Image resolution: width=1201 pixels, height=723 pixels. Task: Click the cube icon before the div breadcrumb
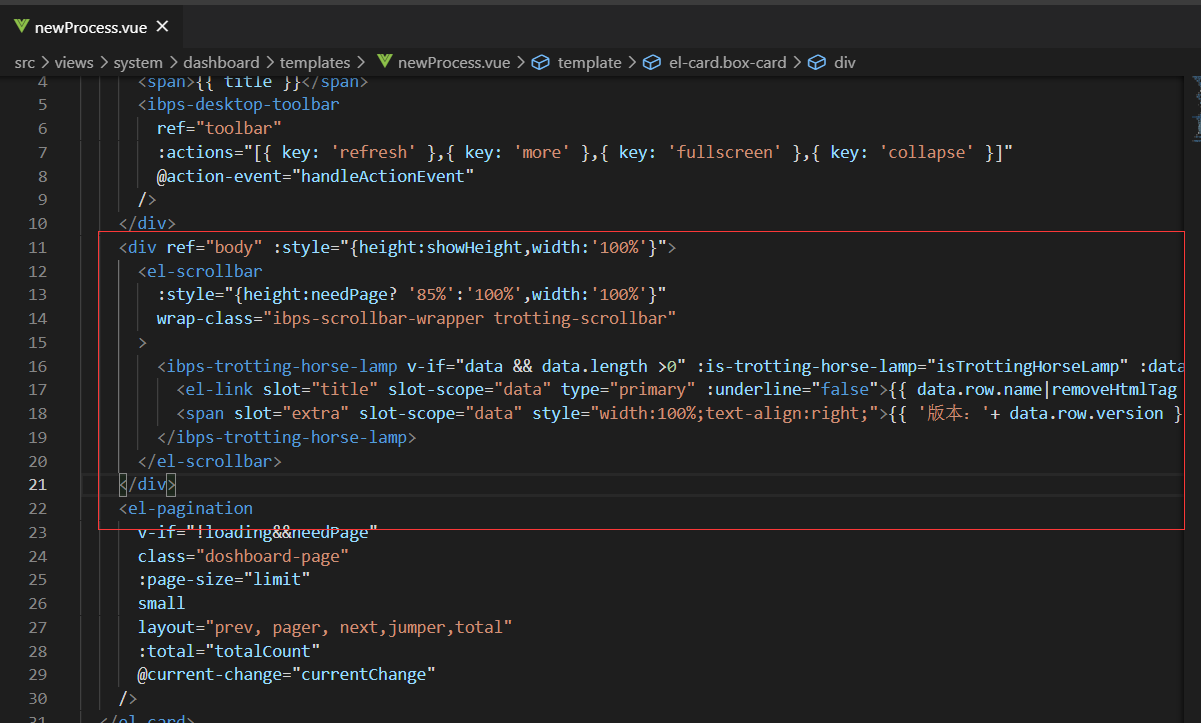(x=818, y=62)
